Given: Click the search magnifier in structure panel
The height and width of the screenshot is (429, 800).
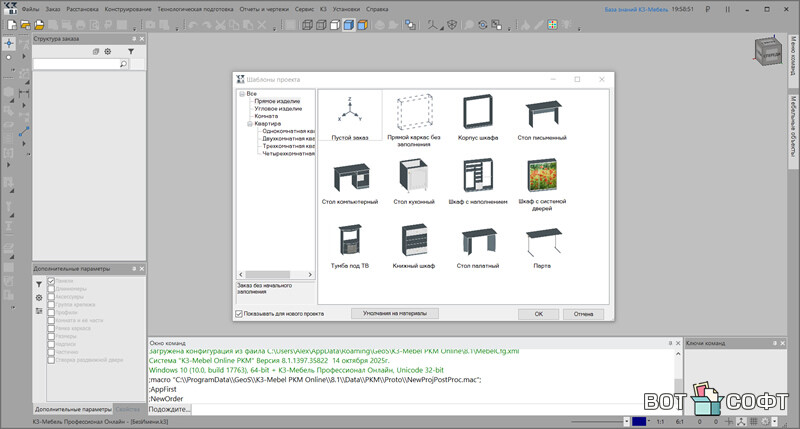Looking at the screenshot, I should click(x=124, y=64).
